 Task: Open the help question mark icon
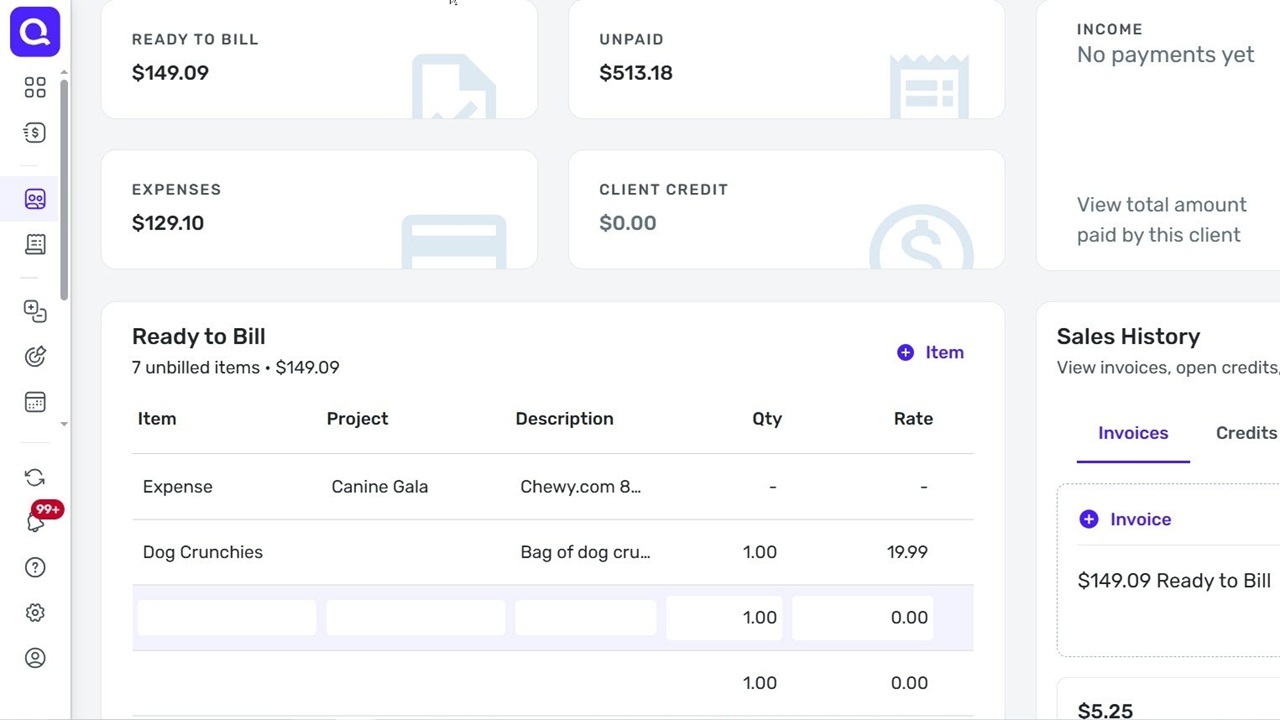coord(35,567)
